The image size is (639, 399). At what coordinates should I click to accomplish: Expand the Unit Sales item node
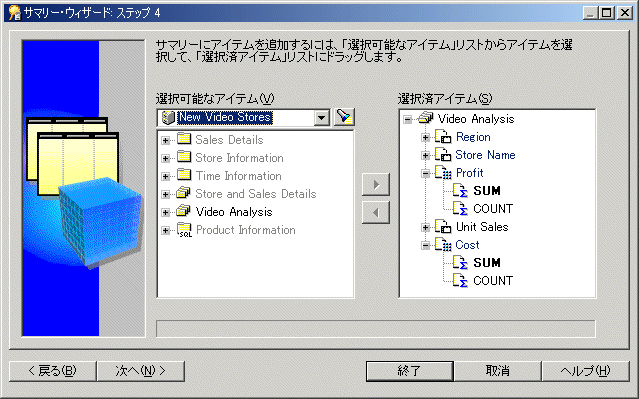pos(425,227)
